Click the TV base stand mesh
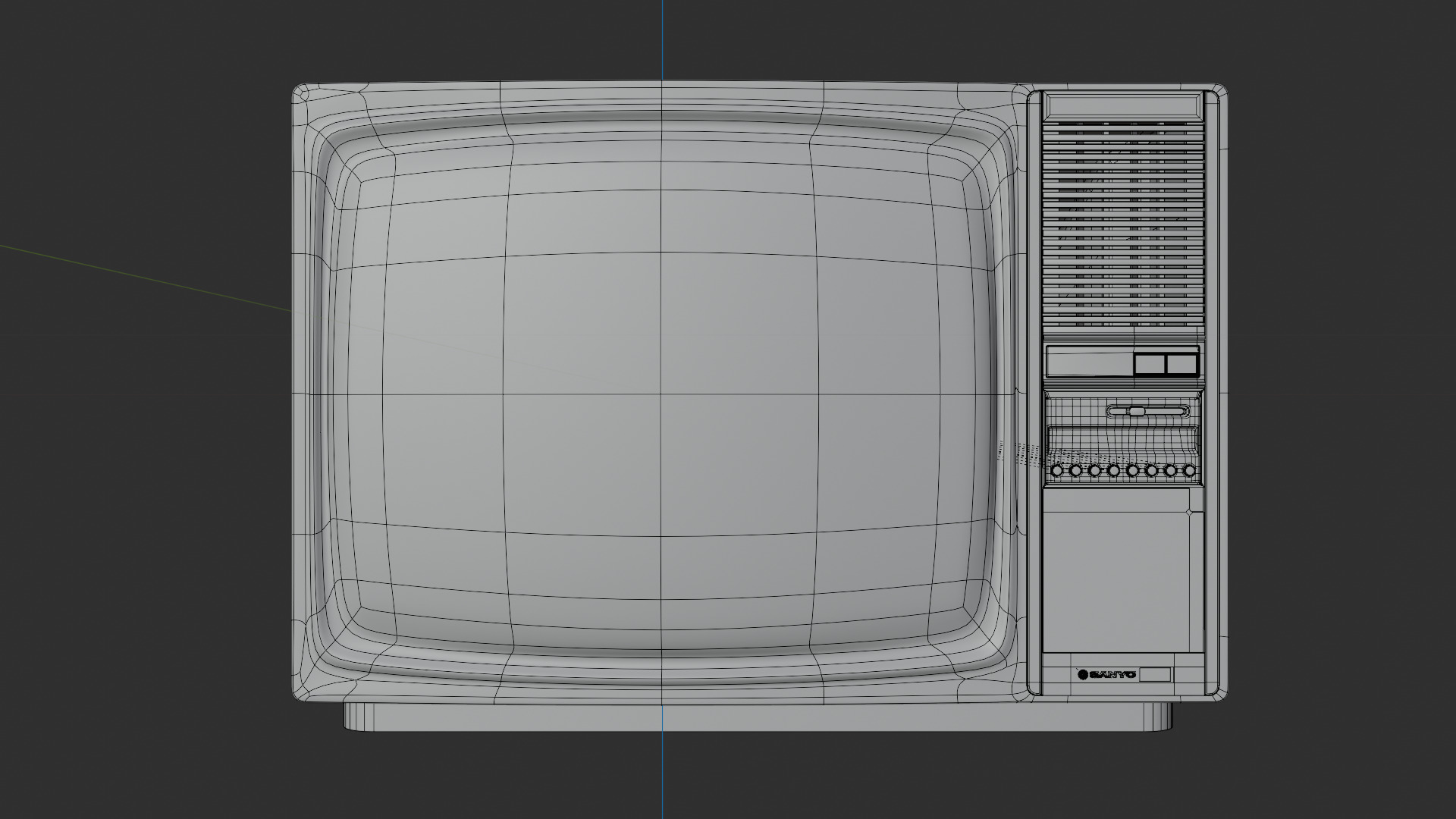This screenshot has height=819, width=1456. click(758, 717)
